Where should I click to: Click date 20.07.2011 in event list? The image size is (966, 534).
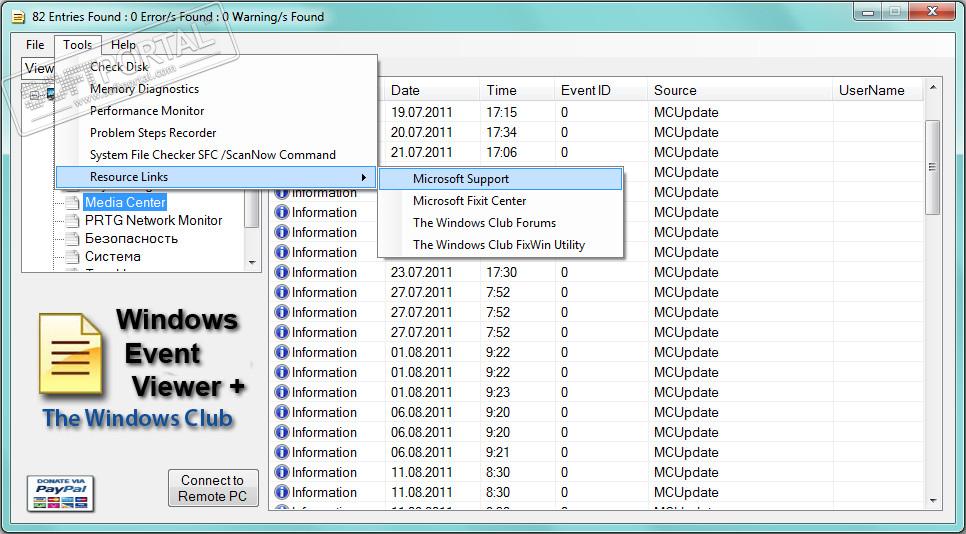click(x=421, y=132)
